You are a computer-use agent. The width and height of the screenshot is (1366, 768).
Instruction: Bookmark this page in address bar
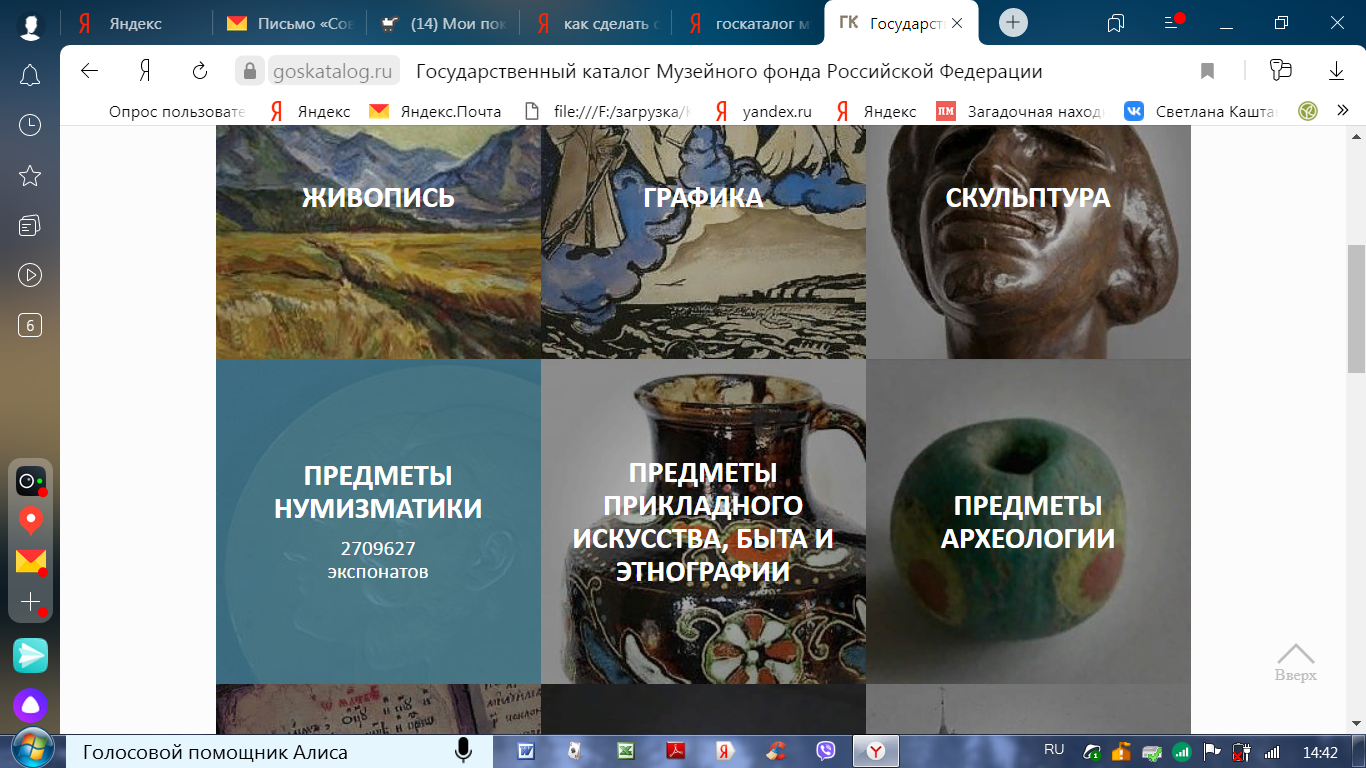(1207, 71)
